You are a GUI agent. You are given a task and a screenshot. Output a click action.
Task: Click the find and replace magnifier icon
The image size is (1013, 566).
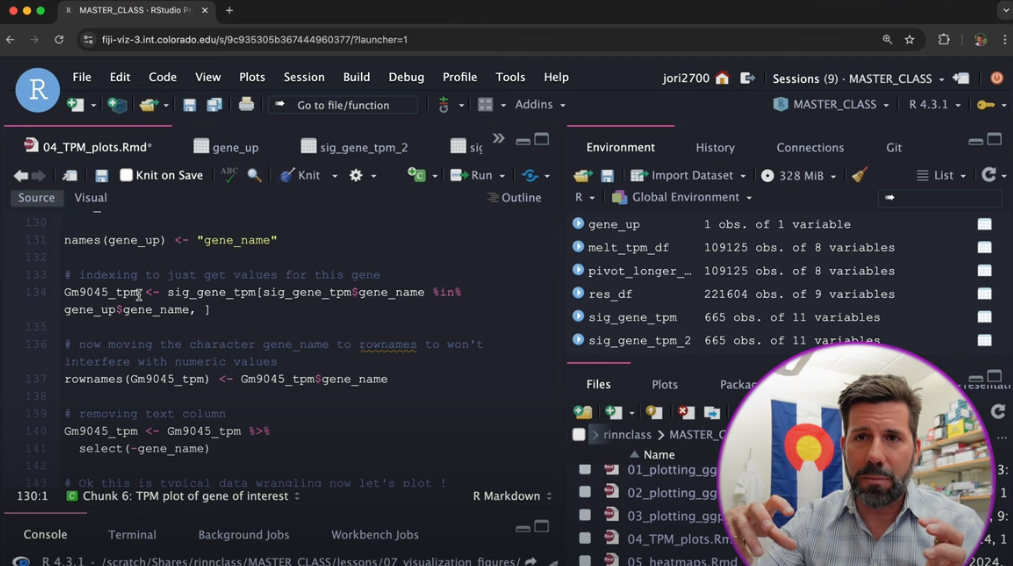coord(255,175)
